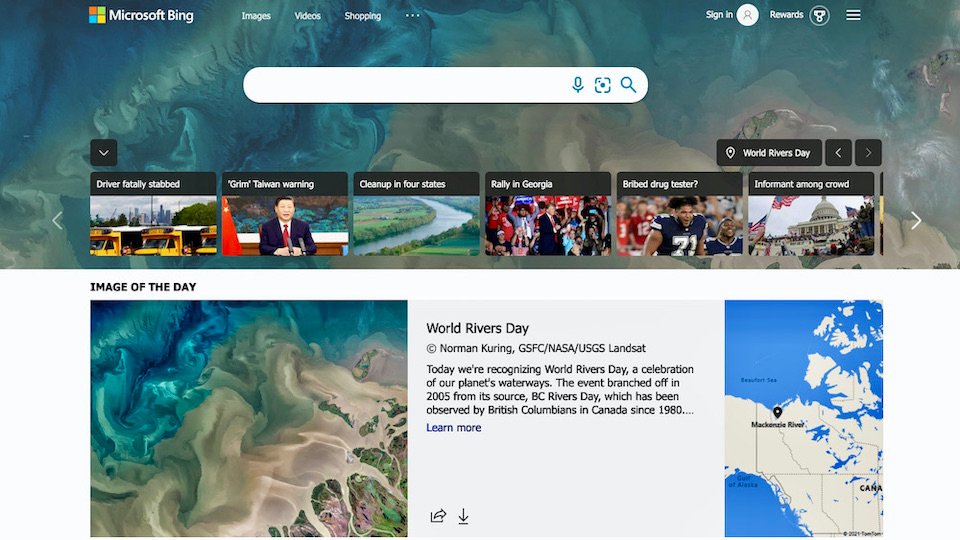Click the Sign in profile avatar
Screen dimensions: 960x540
pyautogui.click(x=747, y=15)
